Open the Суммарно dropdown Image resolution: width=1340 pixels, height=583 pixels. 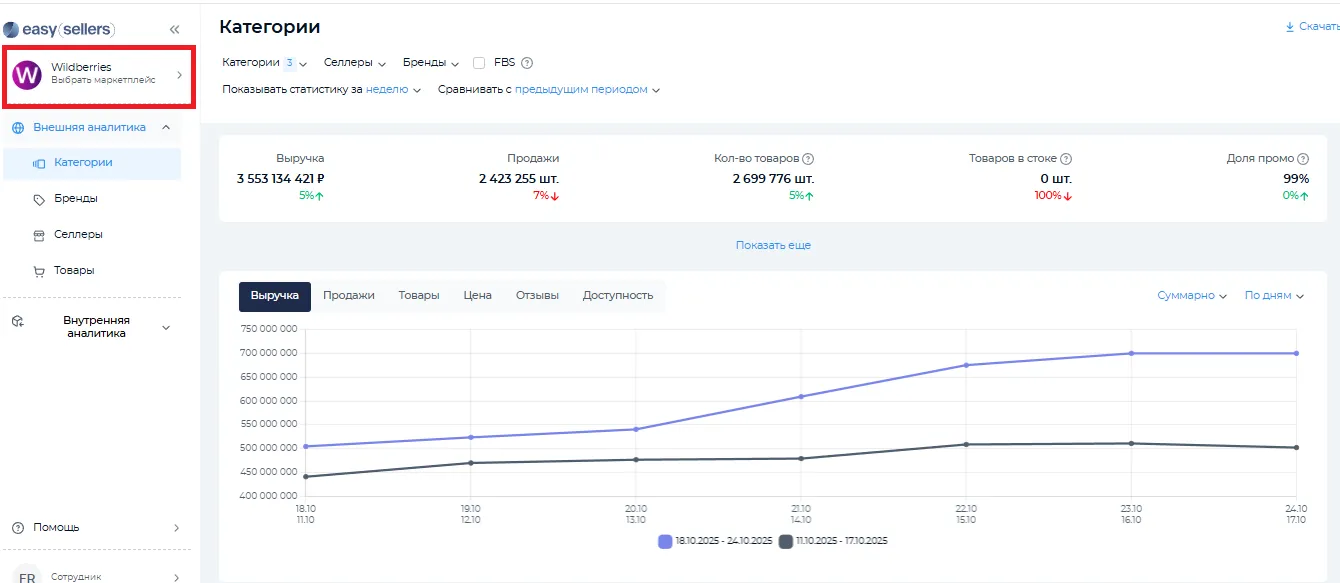1191,296
